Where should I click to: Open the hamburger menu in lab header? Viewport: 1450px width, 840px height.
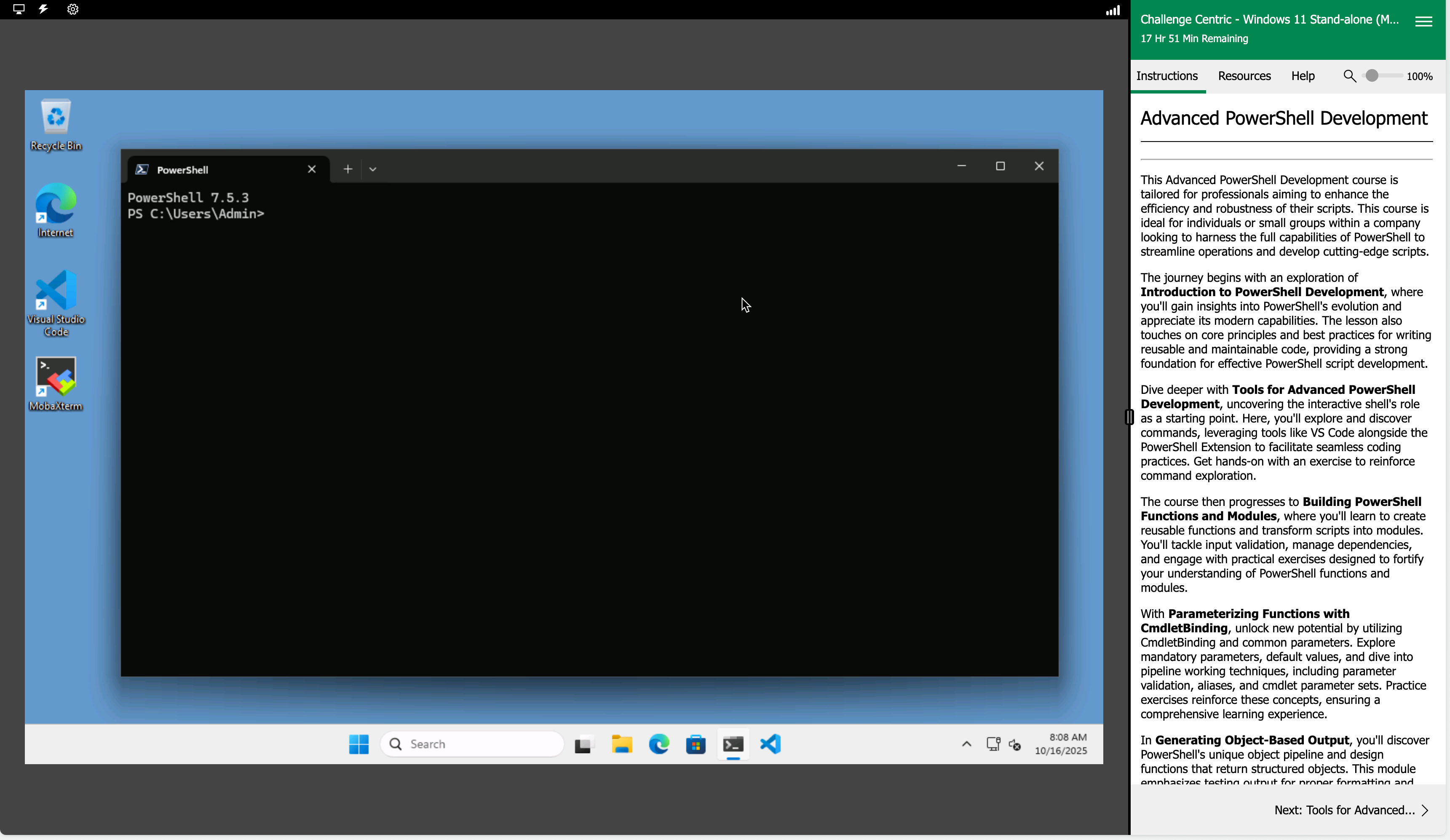click(x=1423, y=21)
